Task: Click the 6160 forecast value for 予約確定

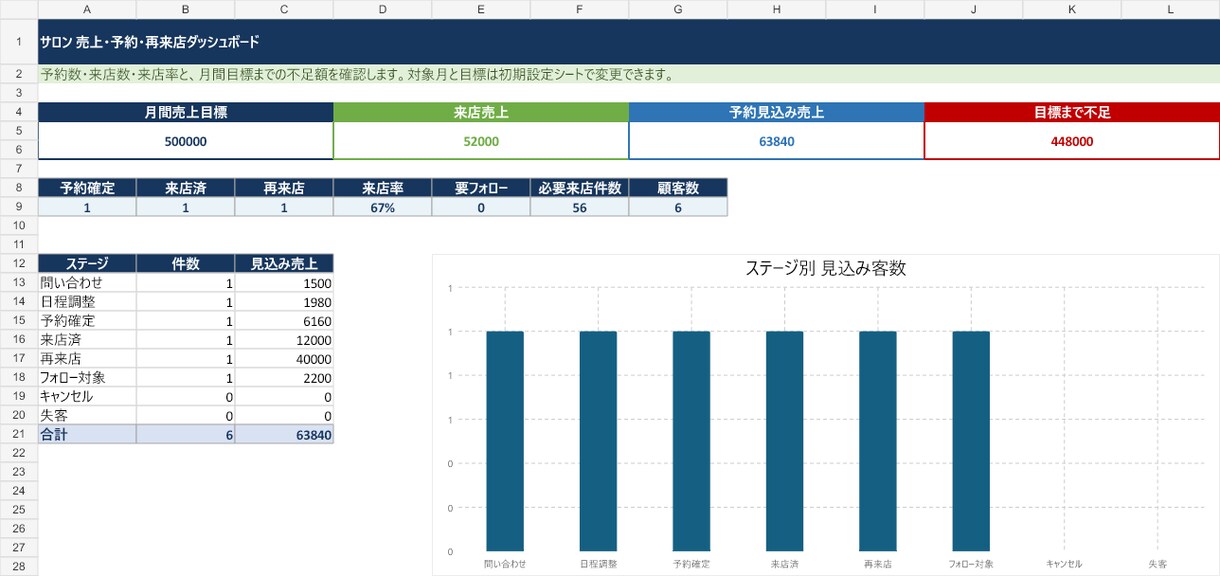Action: pyautogui.click(x=284, y=321)
